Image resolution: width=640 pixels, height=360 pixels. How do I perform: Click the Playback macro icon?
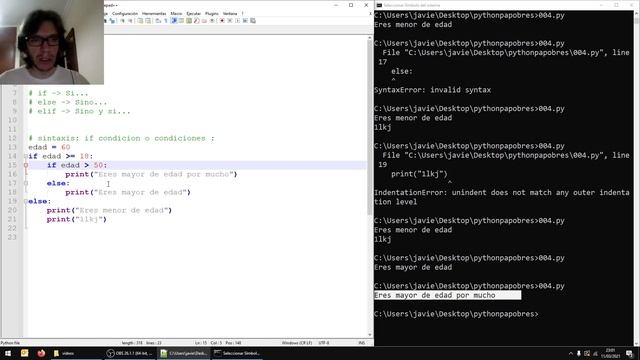238,20
